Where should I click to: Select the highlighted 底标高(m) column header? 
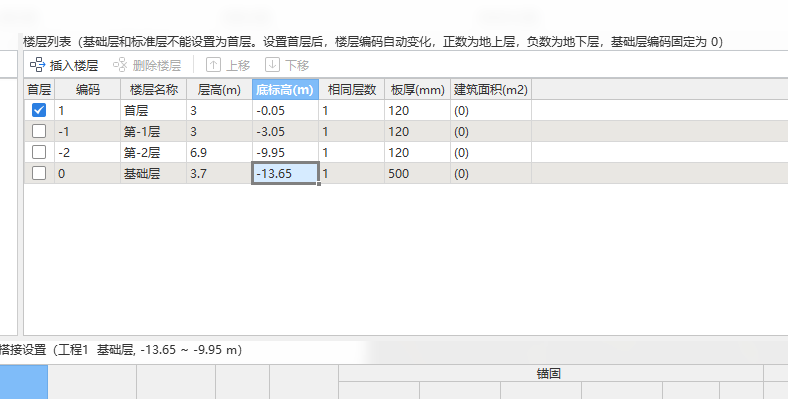(285, 89)
